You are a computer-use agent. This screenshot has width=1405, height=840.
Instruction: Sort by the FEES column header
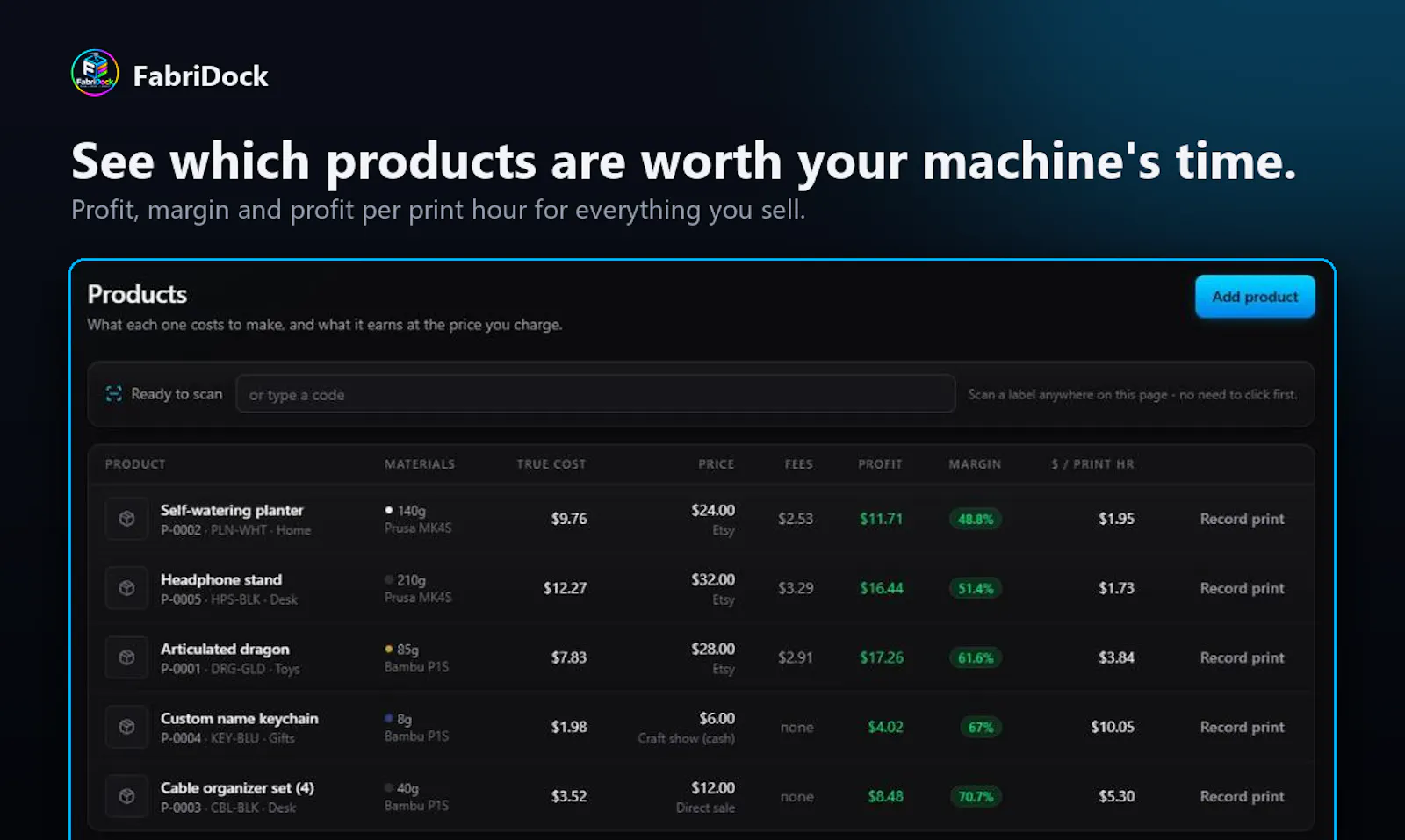tap(798, 464)
